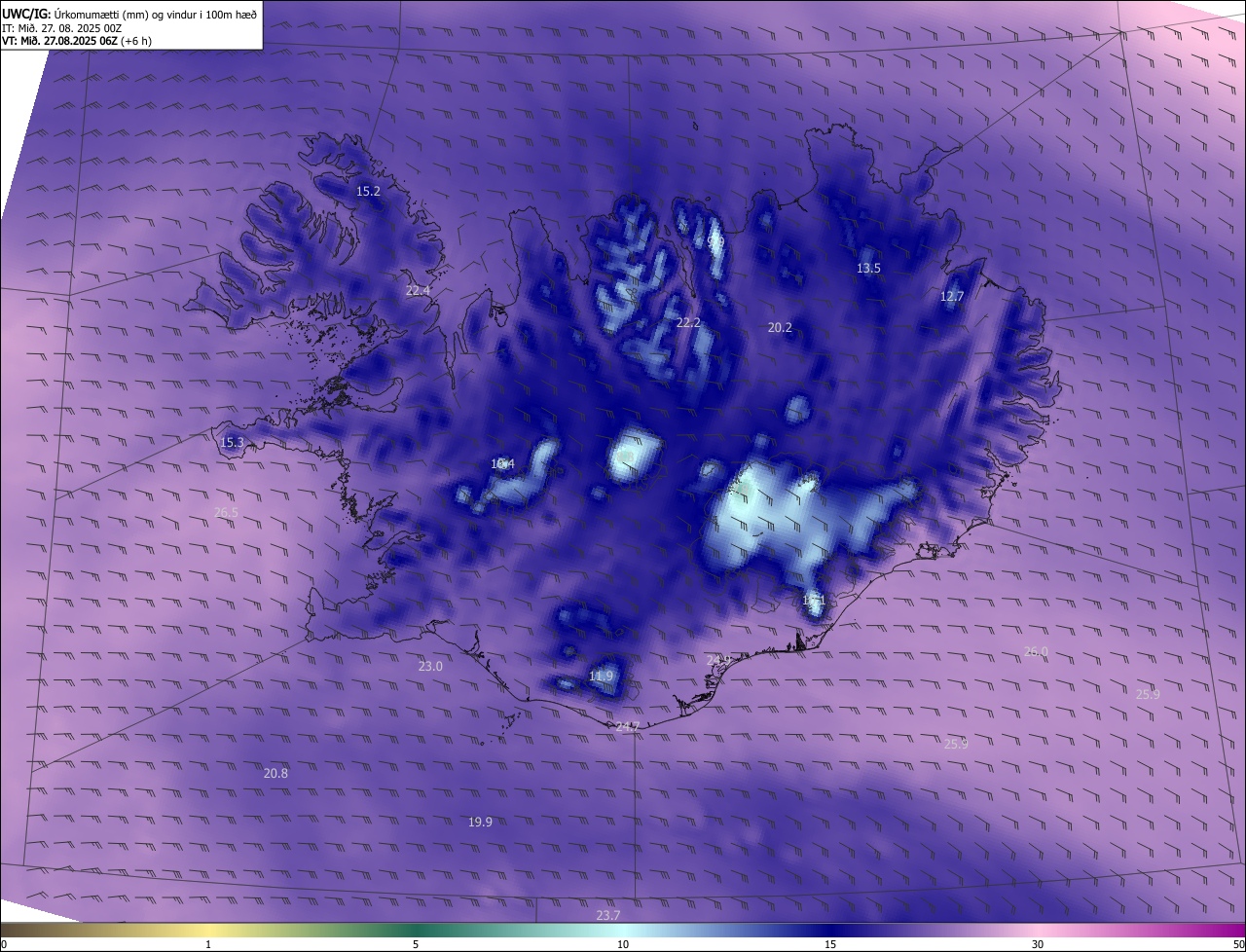Pick the yellow color near scale value 1

(208, 930)
